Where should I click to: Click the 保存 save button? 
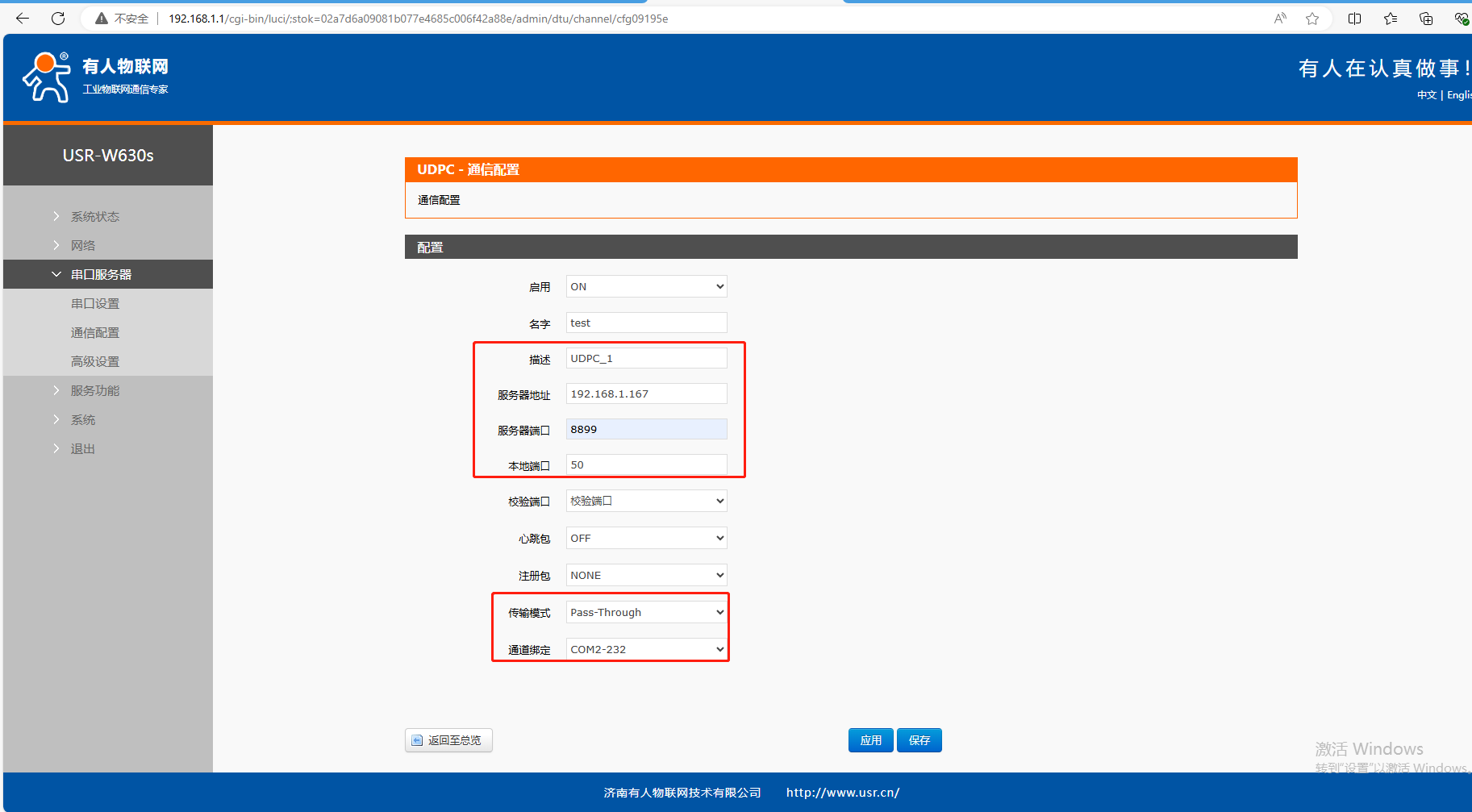(x=919, y=740)
